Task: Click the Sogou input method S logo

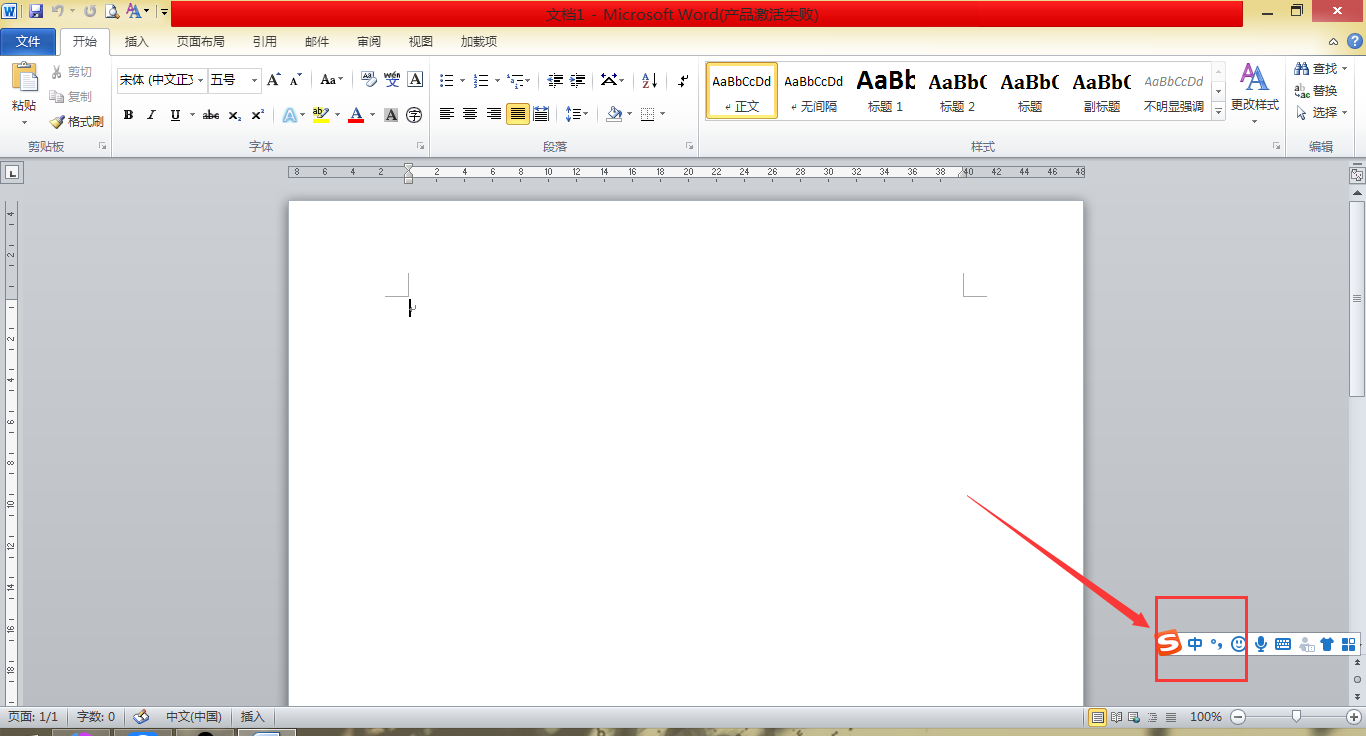Action: [x=1168, y=644]
